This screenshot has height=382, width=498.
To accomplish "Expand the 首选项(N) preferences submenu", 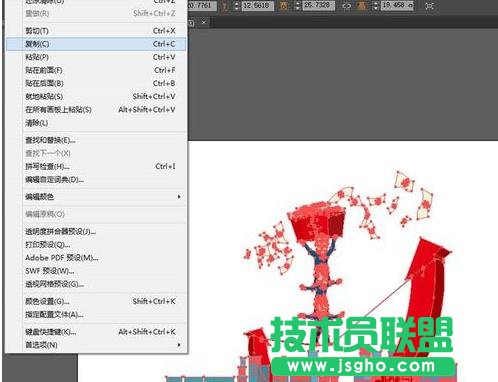I will 96,345.
